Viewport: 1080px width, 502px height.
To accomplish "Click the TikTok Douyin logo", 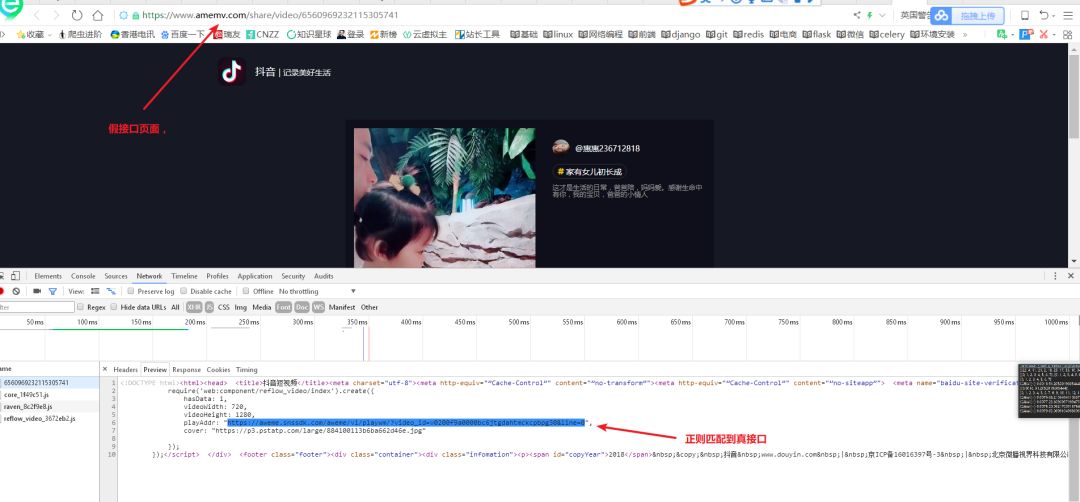I will [x=232, y=72].
